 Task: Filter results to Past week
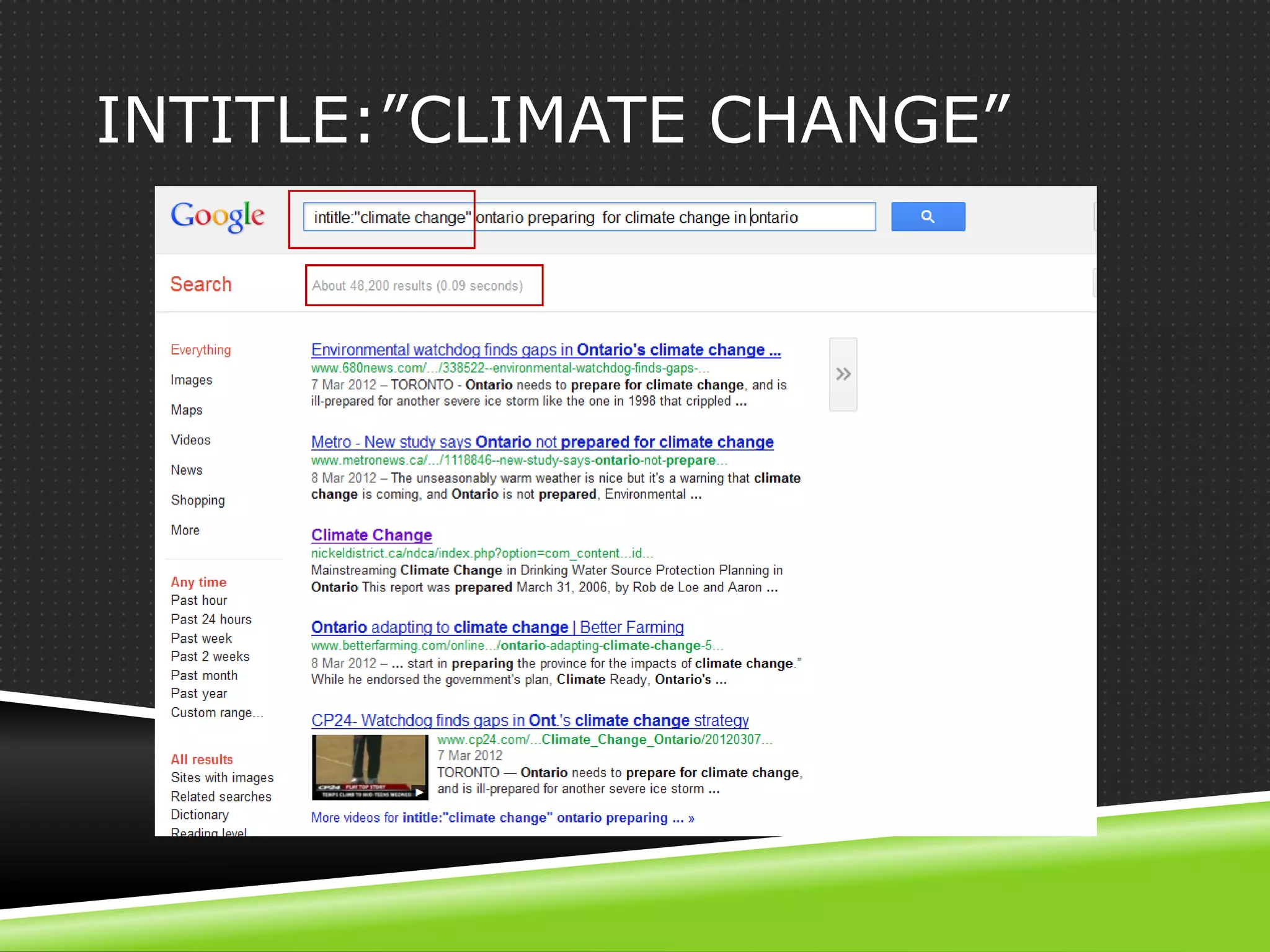[x=201, y=638]
